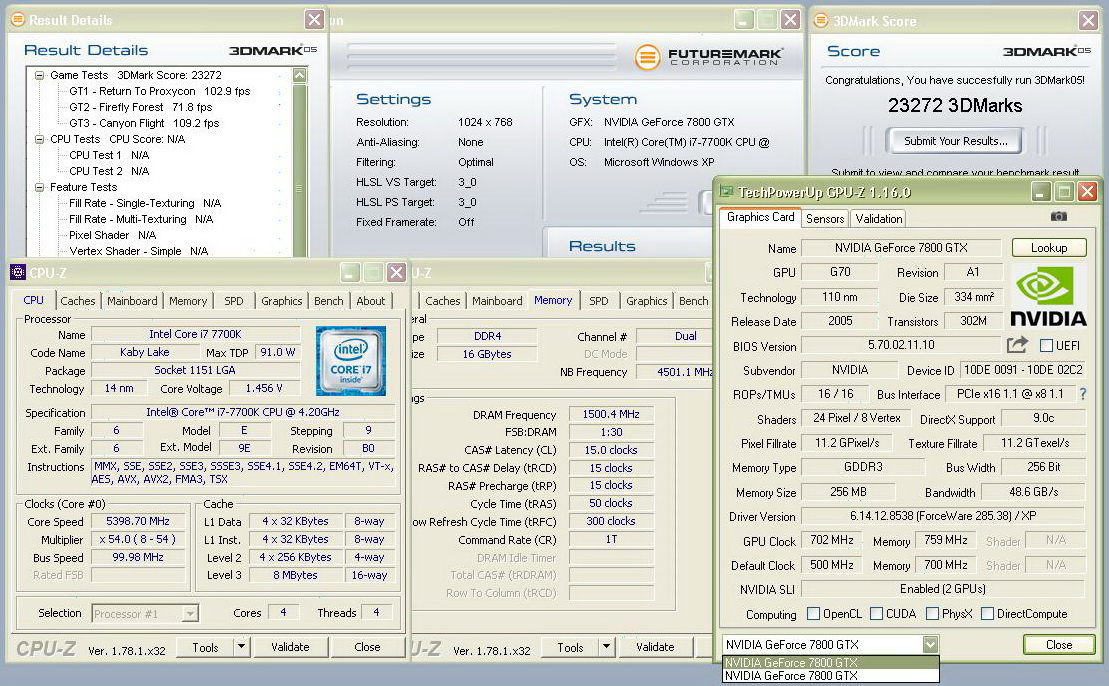The image size is (1109, 686).
Task: Collapse the Feature Tests tree node
Action: tap(40, 187)
